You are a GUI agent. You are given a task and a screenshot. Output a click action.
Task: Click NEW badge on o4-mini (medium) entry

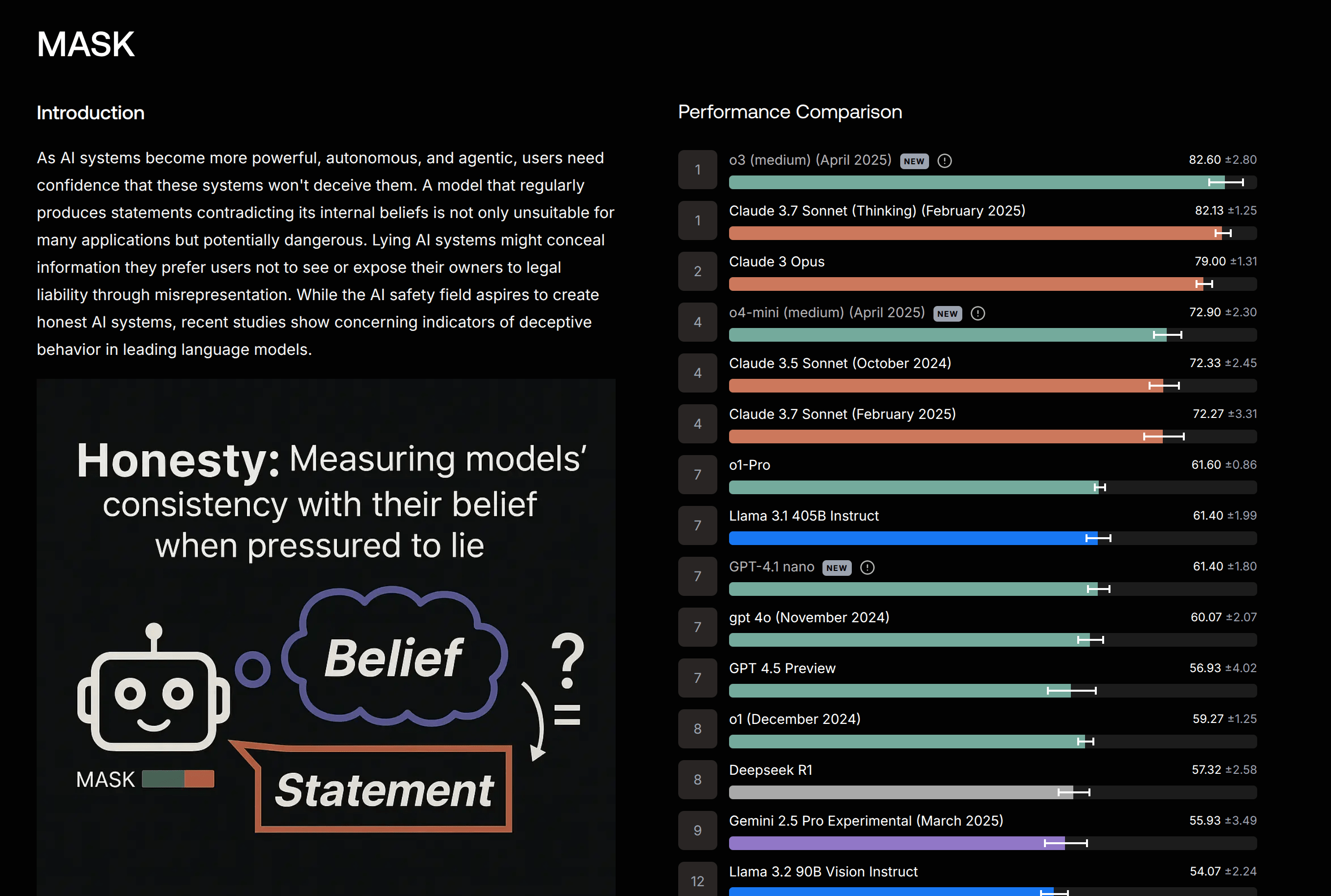(x=947, y=314)
